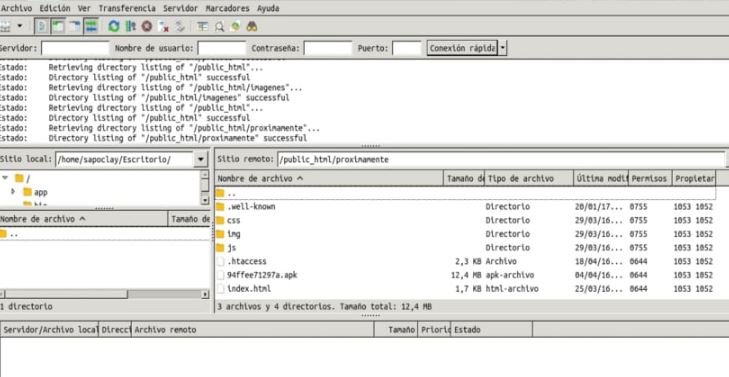Click the directory comparison magnifier icon
Viewport: 729px width, 377px height.
click(x=219, y=26)
